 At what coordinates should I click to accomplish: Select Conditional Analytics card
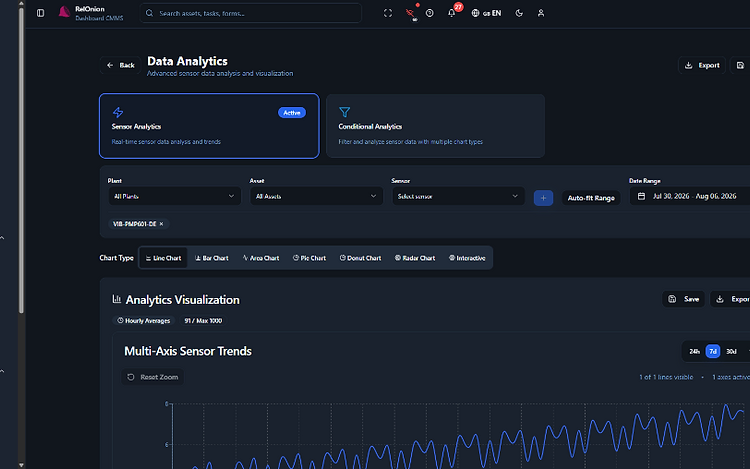click(435, 126)
